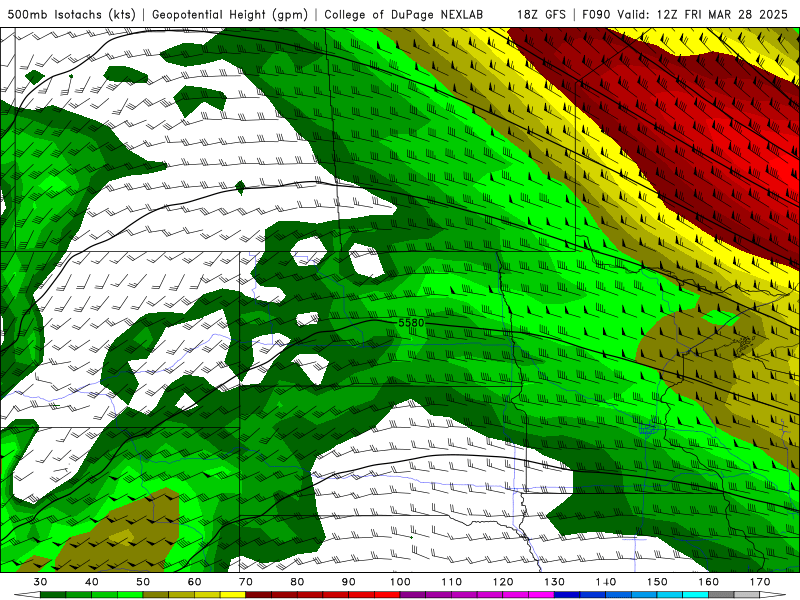Click the 80 kts legend label
Viewport: 800px width, 600px height.
pyautogui.click(x=297, y=582)
